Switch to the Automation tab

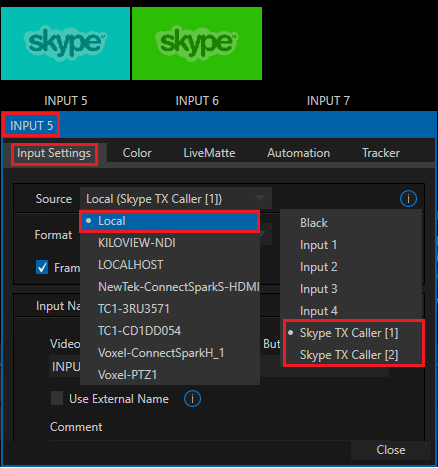pos(299,153)
